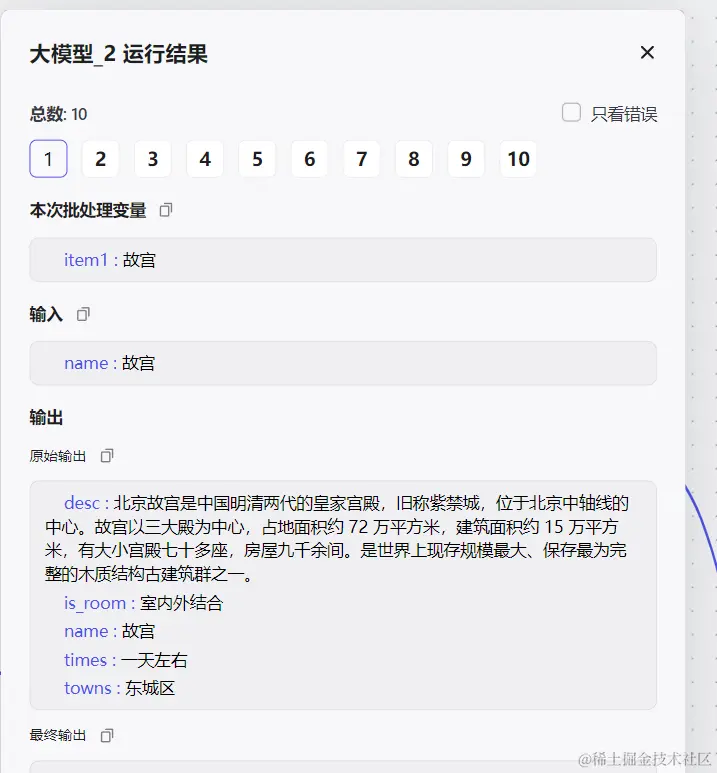This screenshot has width=717, height=773.
Task: Copy the 原始输出 content
Action: coord(107,456)
